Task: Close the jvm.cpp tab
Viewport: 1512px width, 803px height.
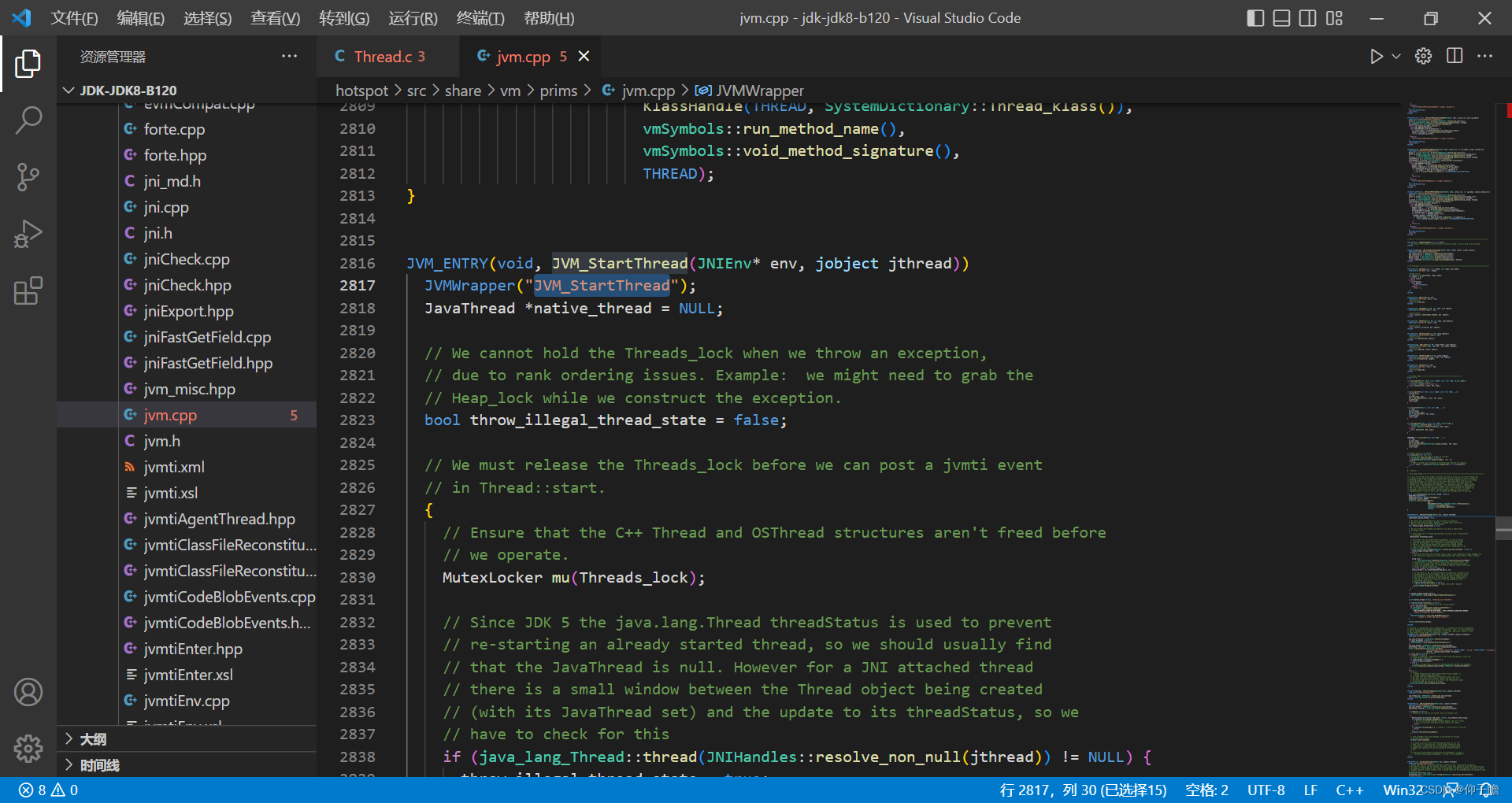Action: [x=584, y=57]
